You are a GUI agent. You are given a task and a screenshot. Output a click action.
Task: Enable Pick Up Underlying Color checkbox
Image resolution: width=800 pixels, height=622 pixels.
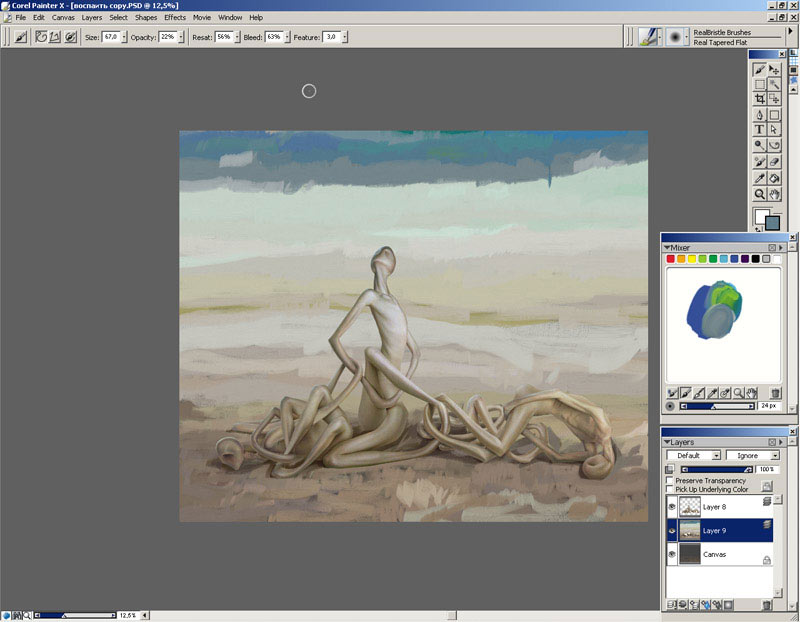click(x=670, y=490)
